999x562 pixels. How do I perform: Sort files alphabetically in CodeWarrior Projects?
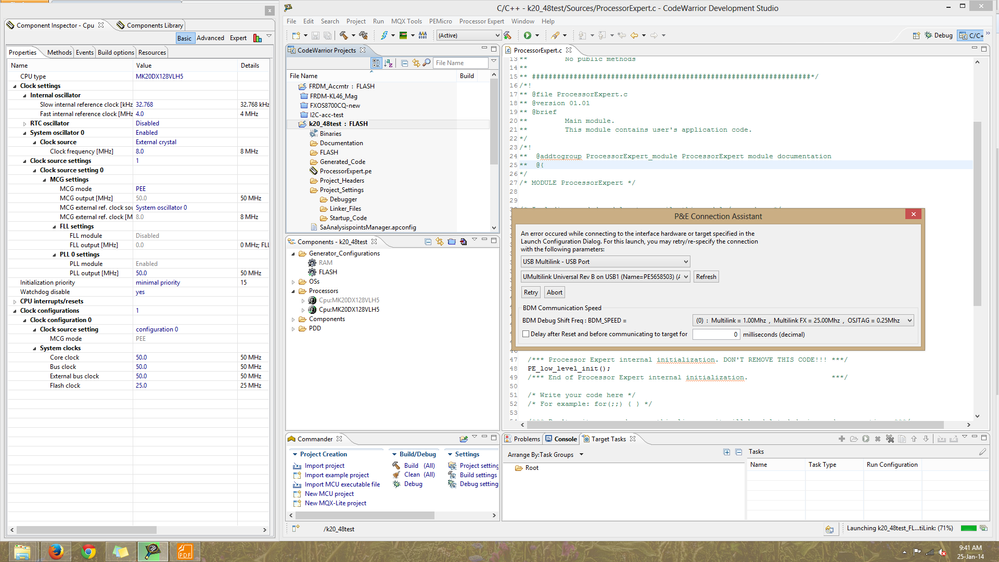click(389, 63)
